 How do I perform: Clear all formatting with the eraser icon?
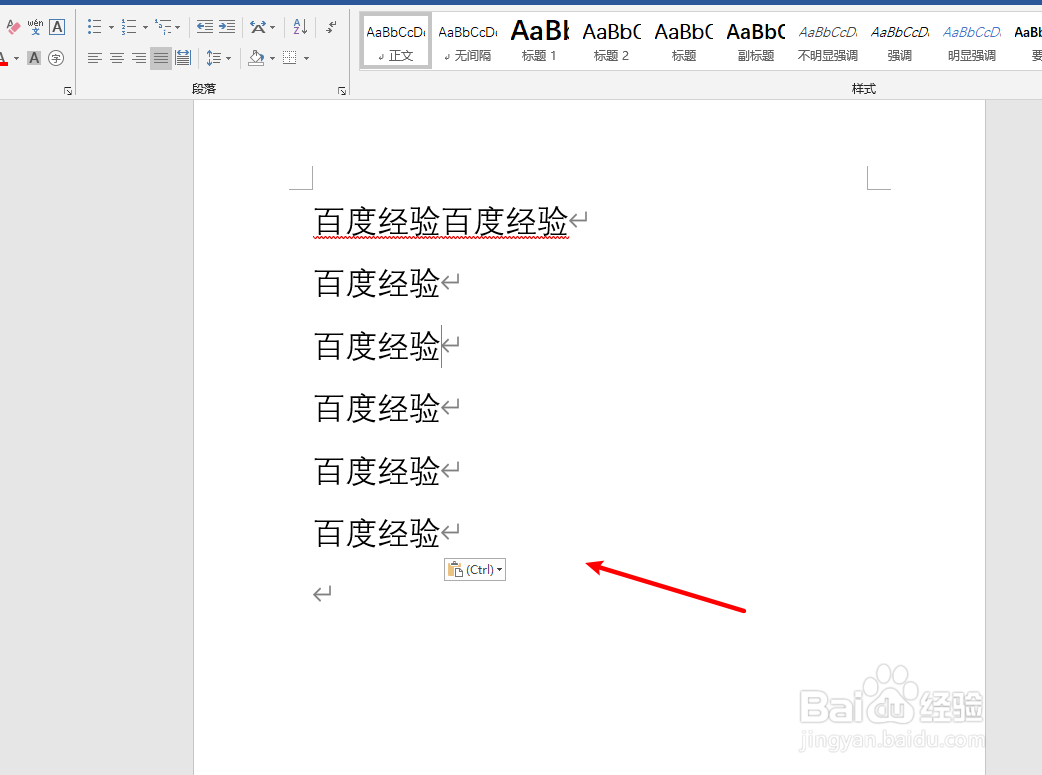tap(13, 27)
